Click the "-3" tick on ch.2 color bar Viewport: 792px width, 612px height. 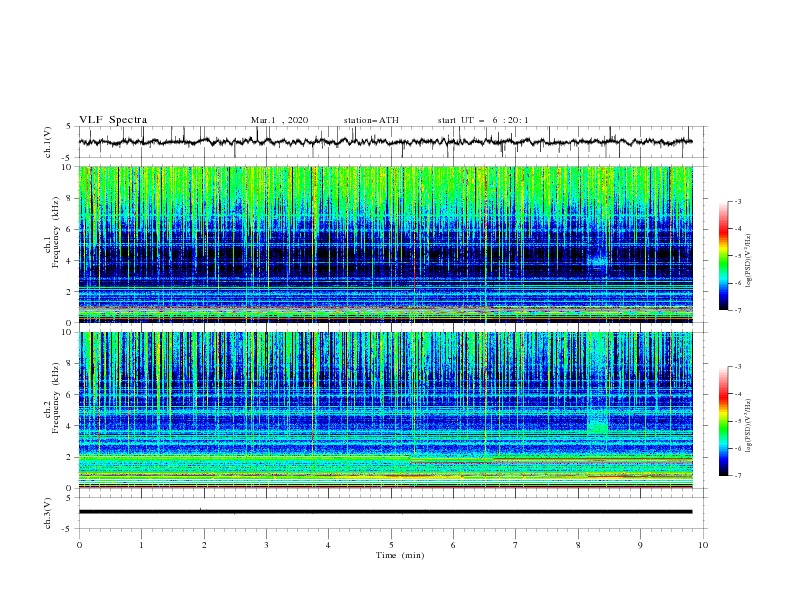click(737, 367)
